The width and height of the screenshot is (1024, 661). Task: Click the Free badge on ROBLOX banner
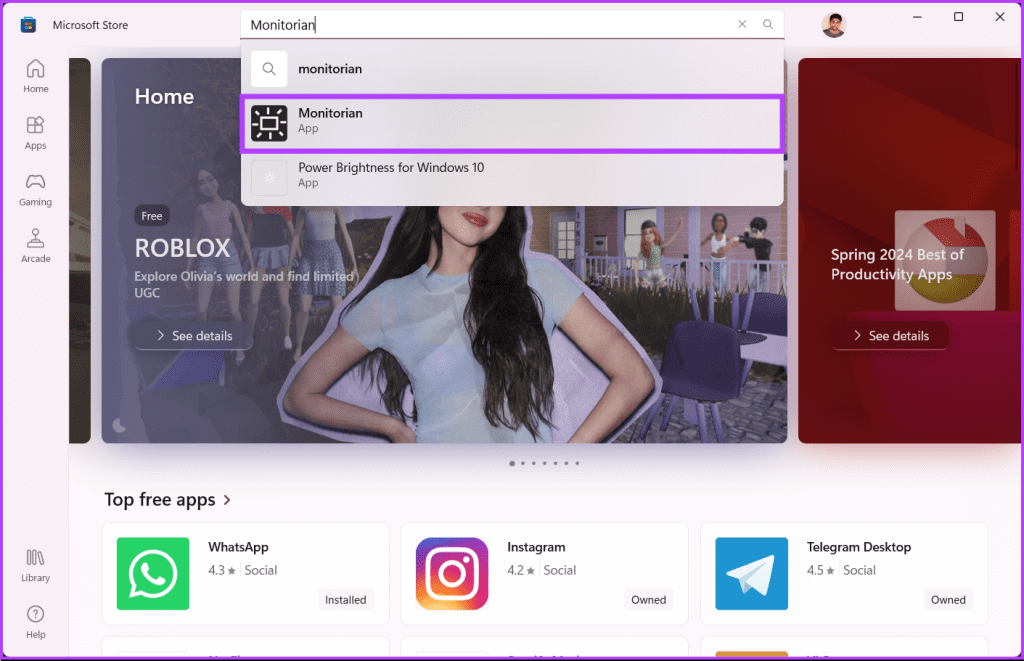click(x=152, y=216)
